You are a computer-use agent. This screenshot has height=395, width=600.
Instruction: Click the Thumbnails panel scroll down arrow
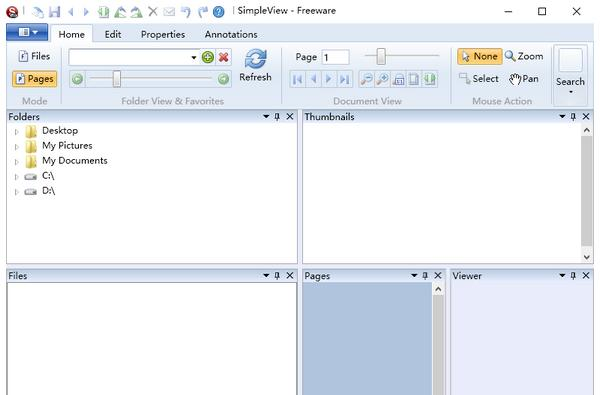click(x=587, y=257)
